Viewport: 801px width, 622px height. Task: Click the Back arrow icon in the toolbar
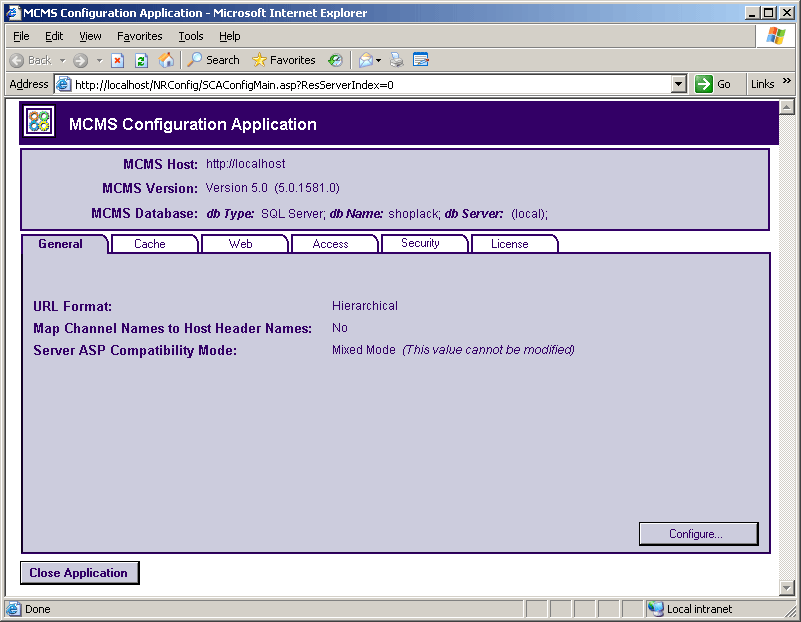click(x=17, y=60)
